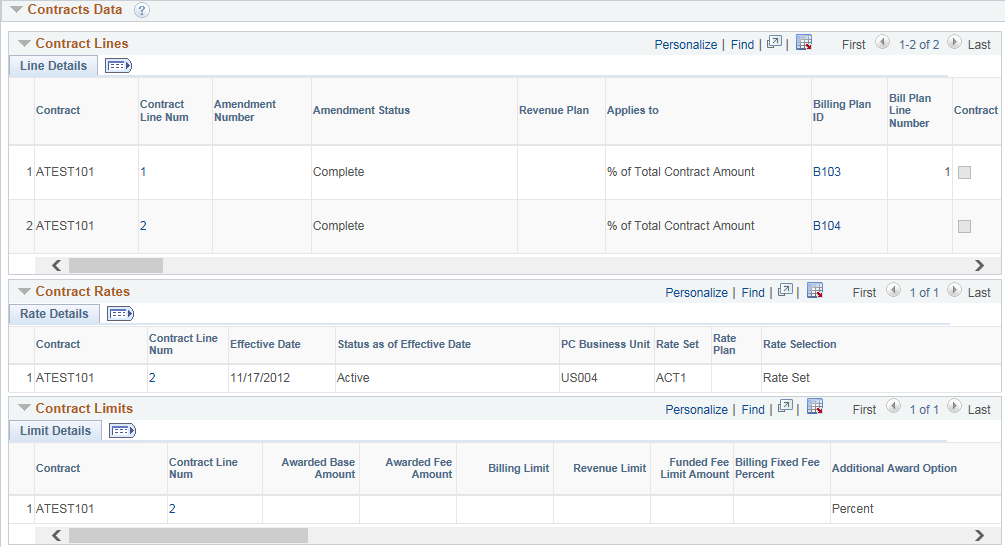Screen dimensions: 1005x547
Task: Go to previous row in Contract Lines
Action: point(883,42)
